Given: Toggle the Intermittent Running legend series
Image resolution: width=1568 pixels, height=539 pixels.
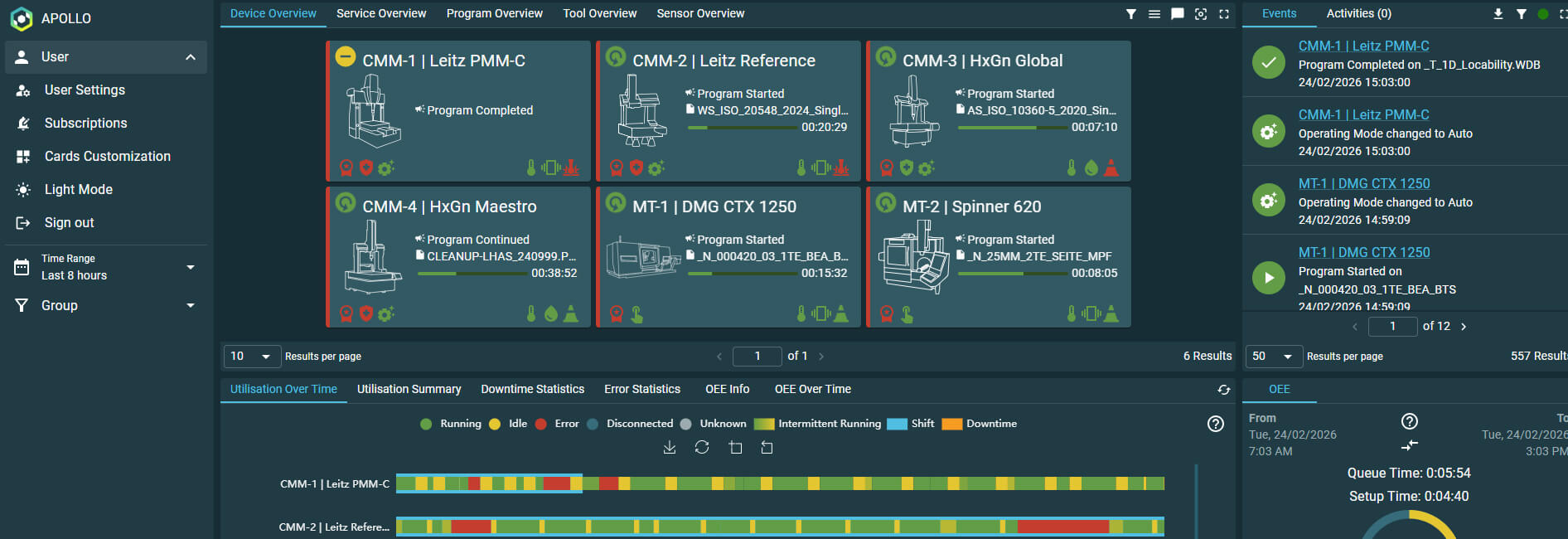Looking at the screenshot, I should click(818, 424).
